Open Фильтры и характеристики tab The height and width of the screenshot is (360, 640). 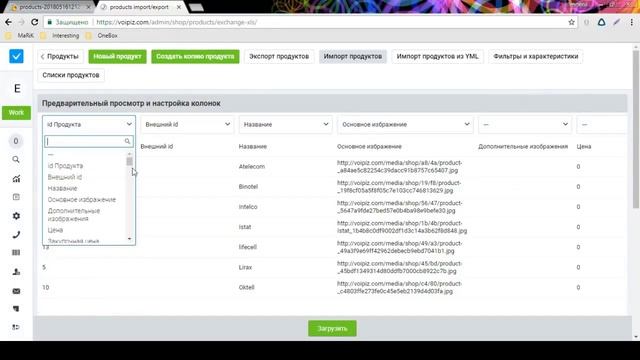click(x=536, y=56)
